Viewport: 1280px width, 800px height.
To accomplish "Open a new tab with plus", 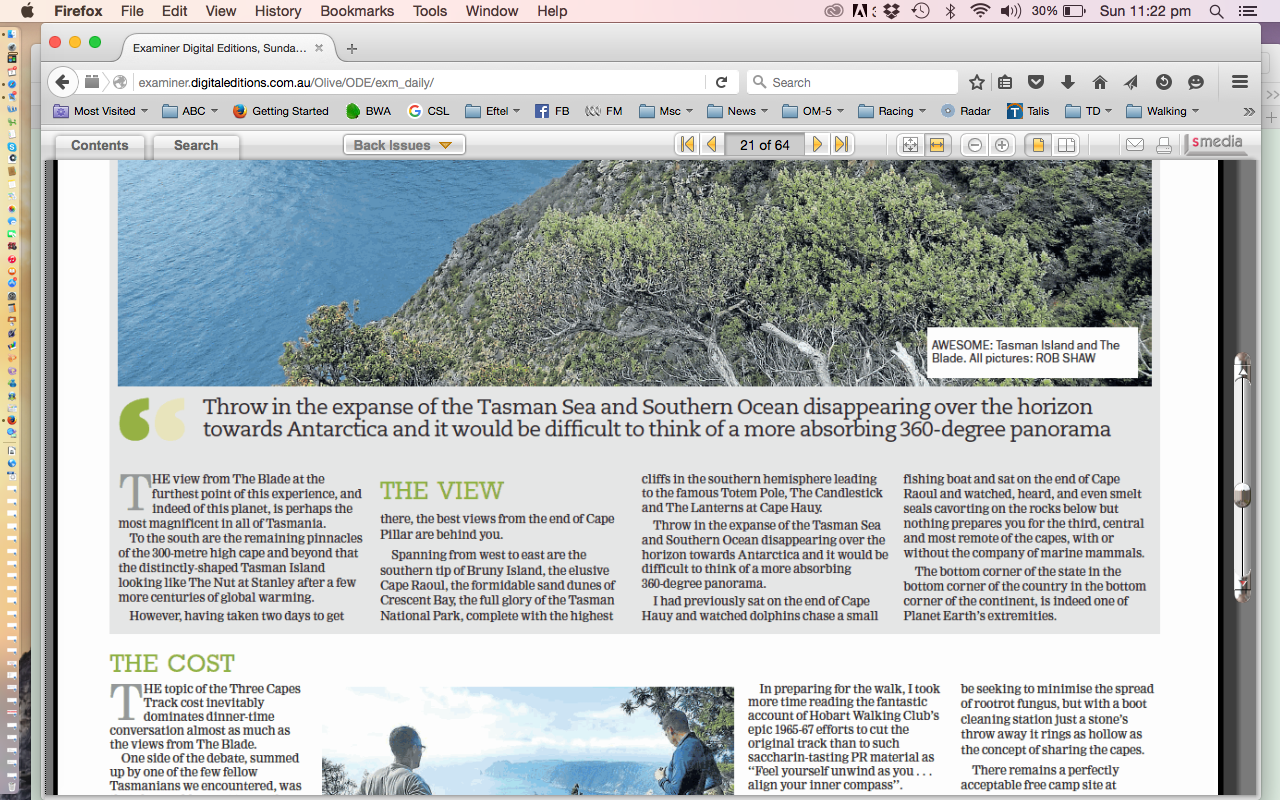I will 352,48.
